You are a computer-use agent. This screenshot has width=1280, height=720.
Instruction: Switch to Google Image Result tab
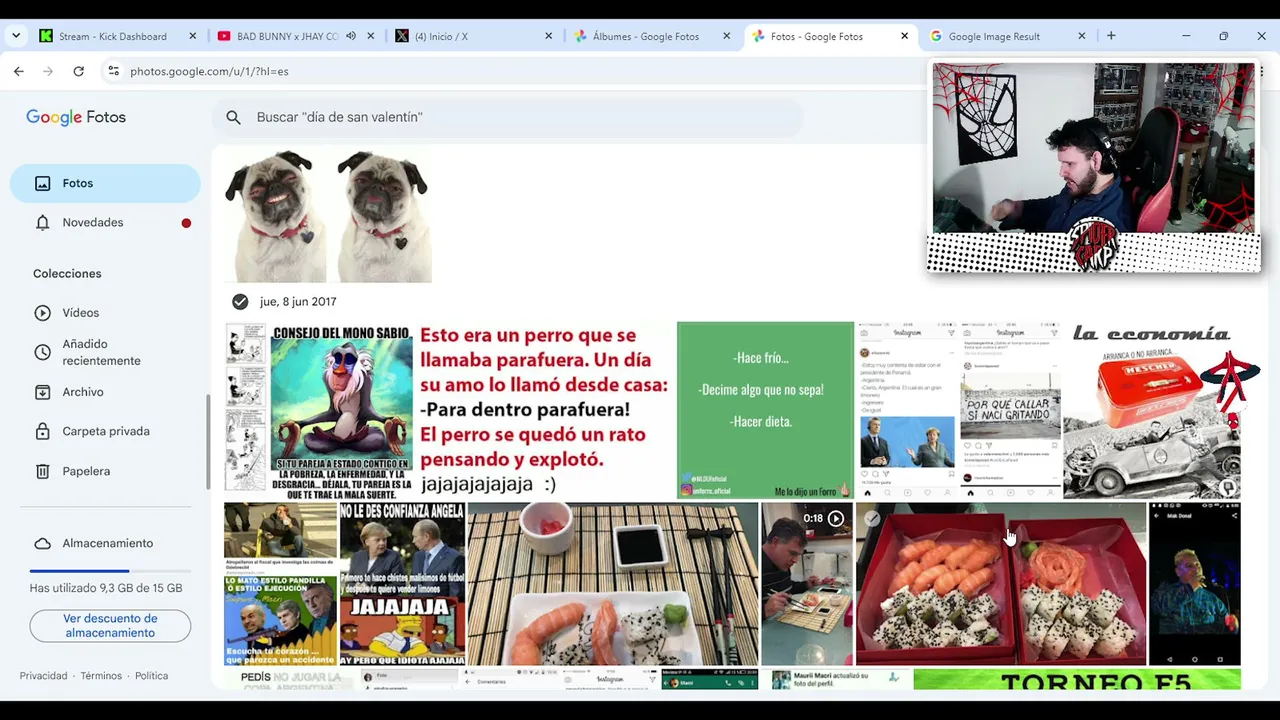click(994, 36)
